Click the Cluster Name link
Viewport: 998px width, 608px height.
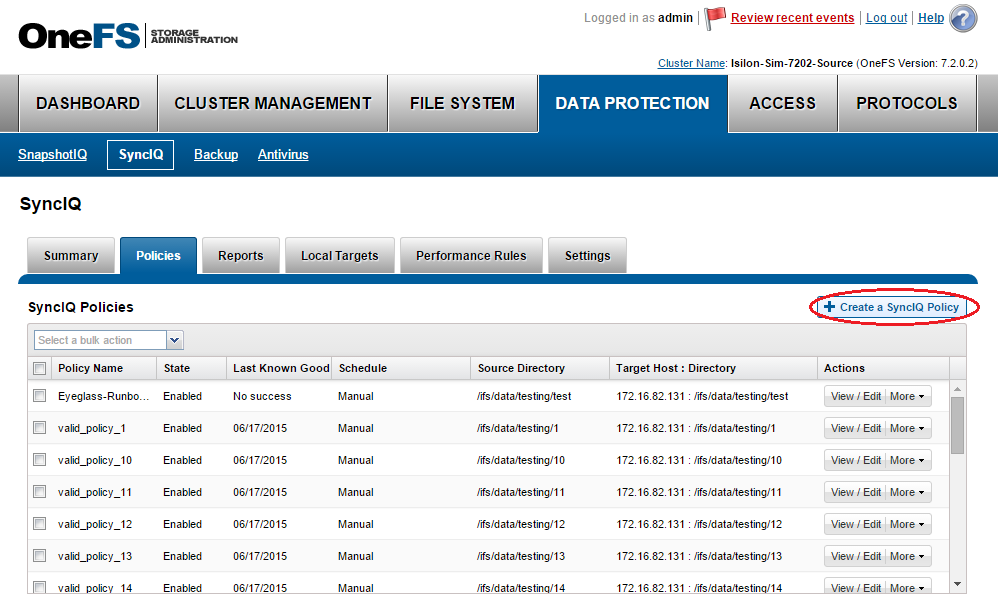pyautogui.click(x=691, y=63)
